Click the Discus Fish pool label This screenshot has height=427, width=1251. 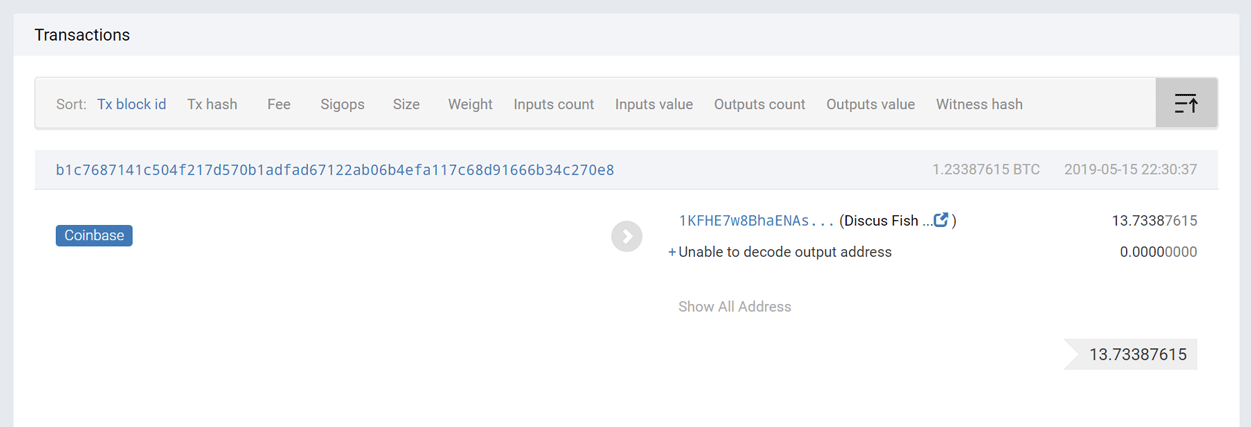click(x=886, y=221)
